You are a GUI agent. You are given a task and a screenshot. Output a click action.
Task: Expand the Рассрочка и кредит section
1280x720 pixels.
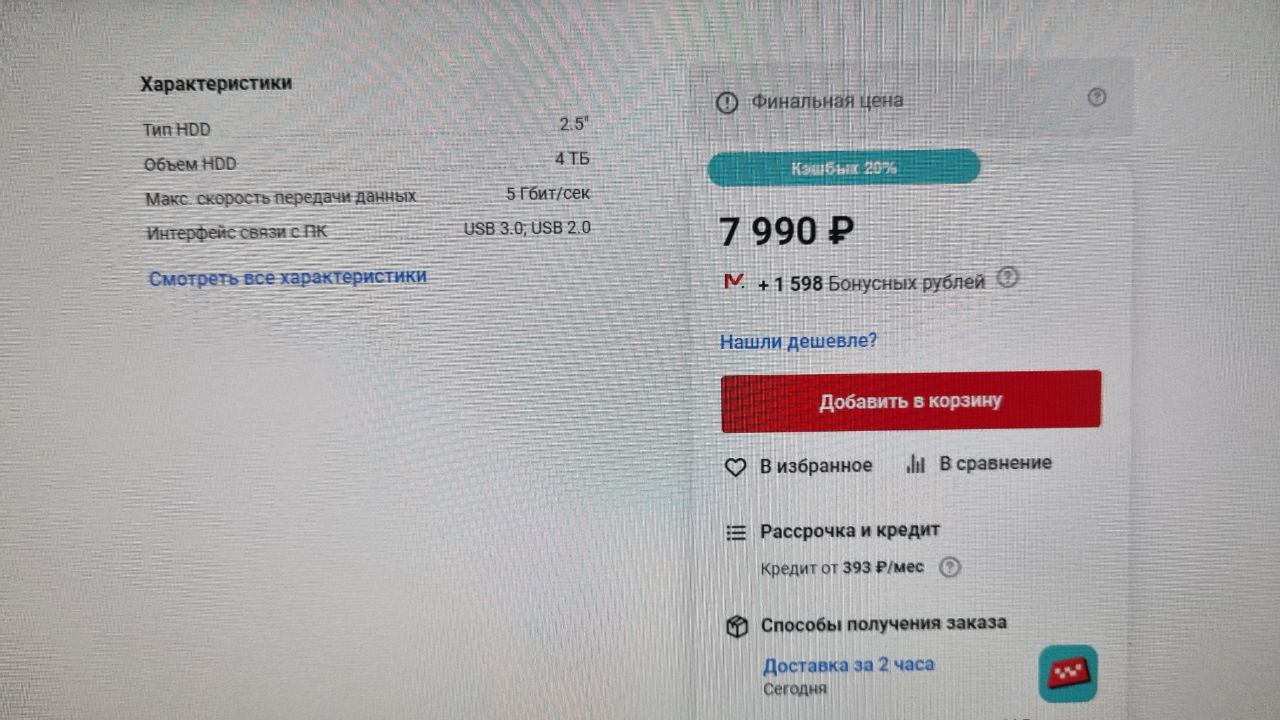pyautogui.click(x=850, y=531)
